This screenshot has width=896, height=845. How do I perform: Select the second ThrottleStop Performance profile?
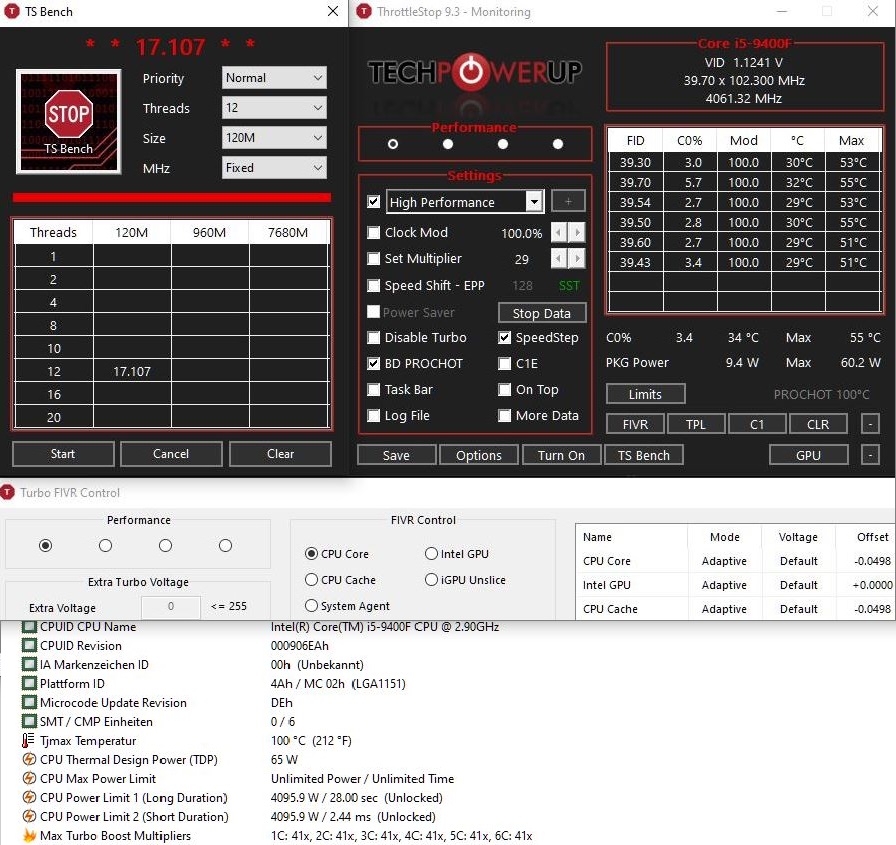448,144
